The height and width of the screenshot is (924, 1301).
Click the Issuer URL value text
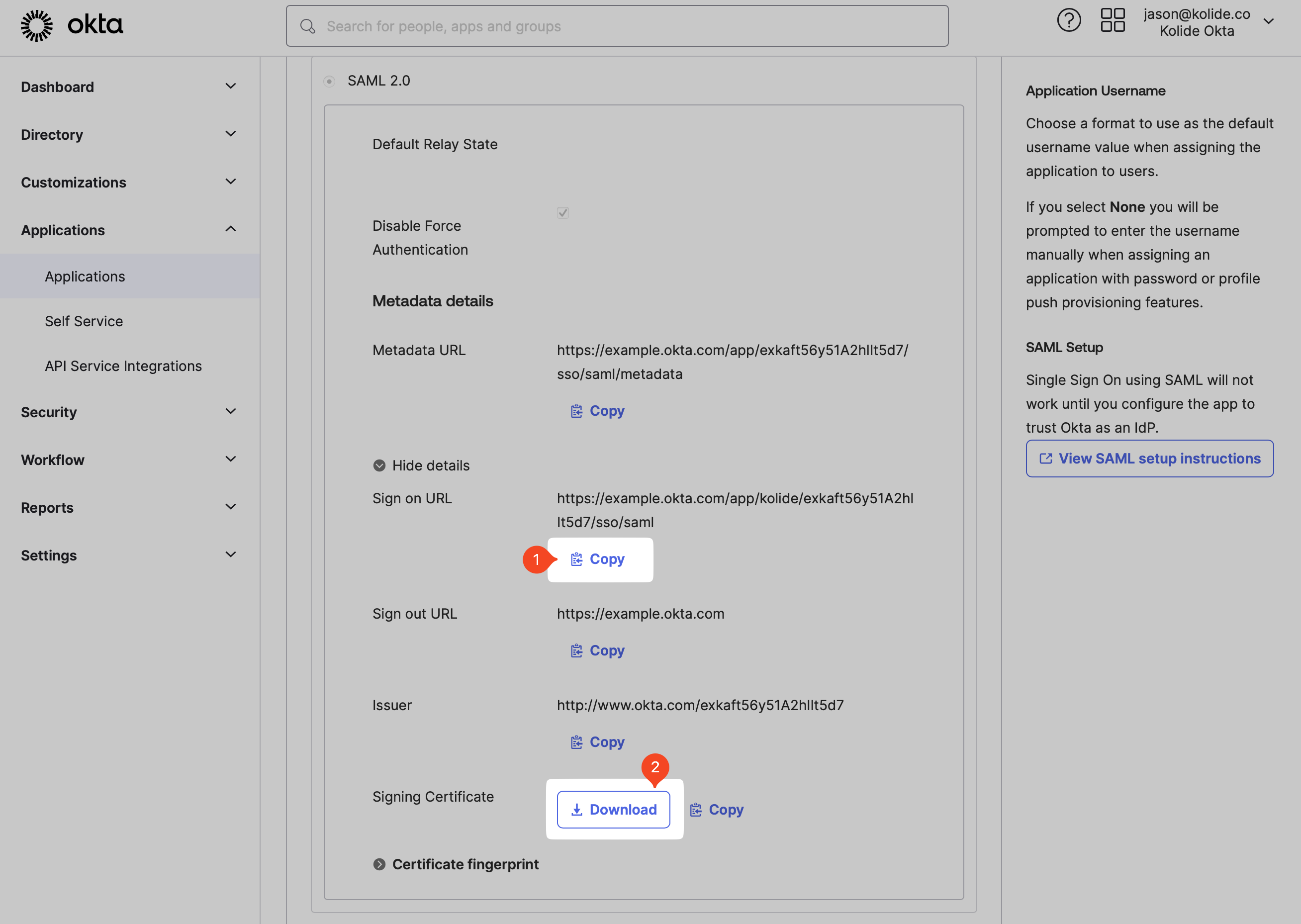(x=700, y=705)
